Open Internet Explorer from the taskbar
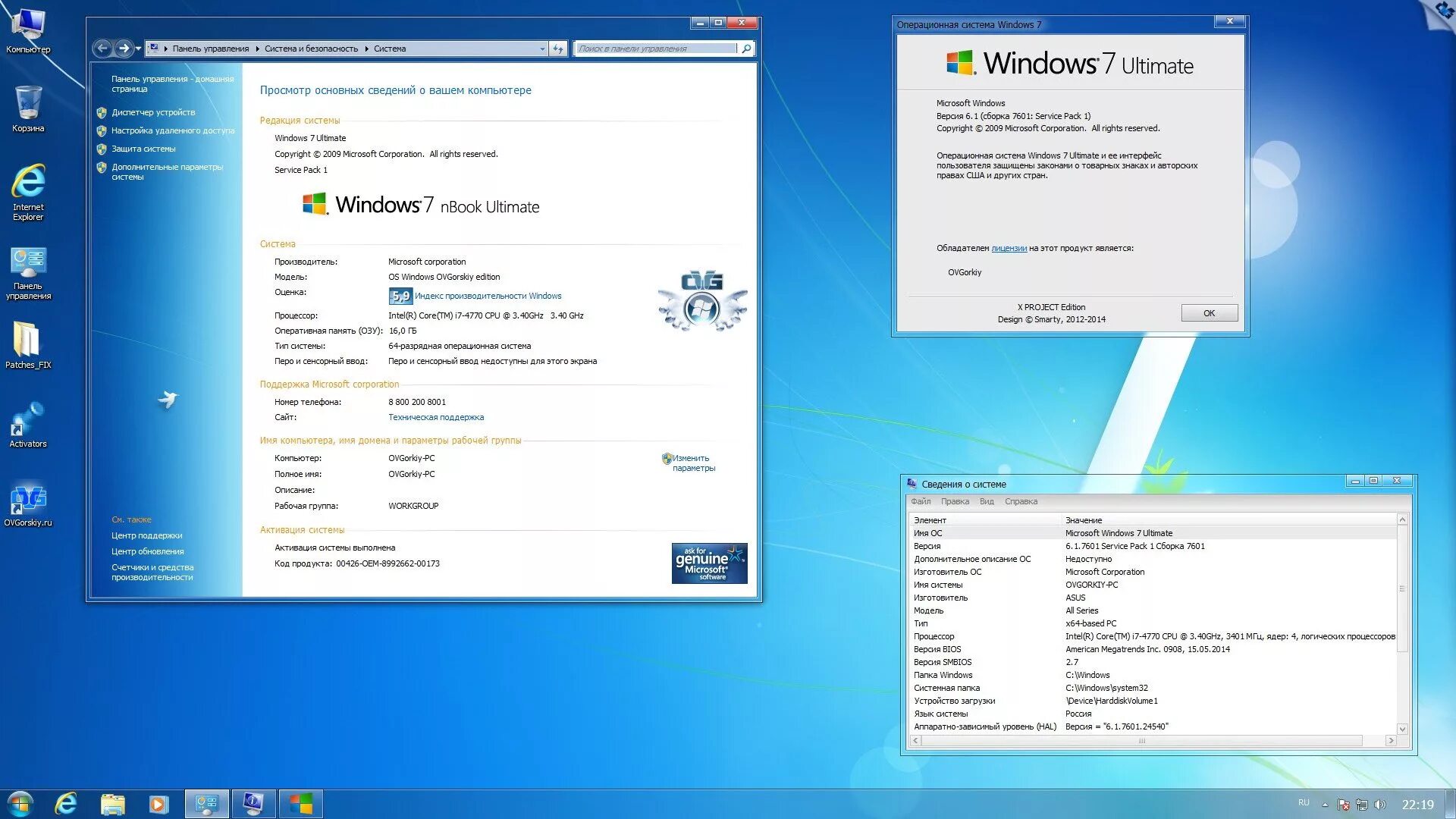Screen dimensions: 1456x819 [x=67, y=803]
